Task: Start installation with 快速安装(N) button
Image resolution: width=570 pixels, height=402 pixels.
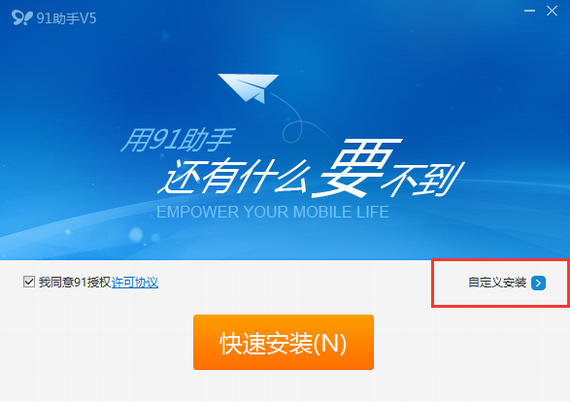Action: click(284, 342)
